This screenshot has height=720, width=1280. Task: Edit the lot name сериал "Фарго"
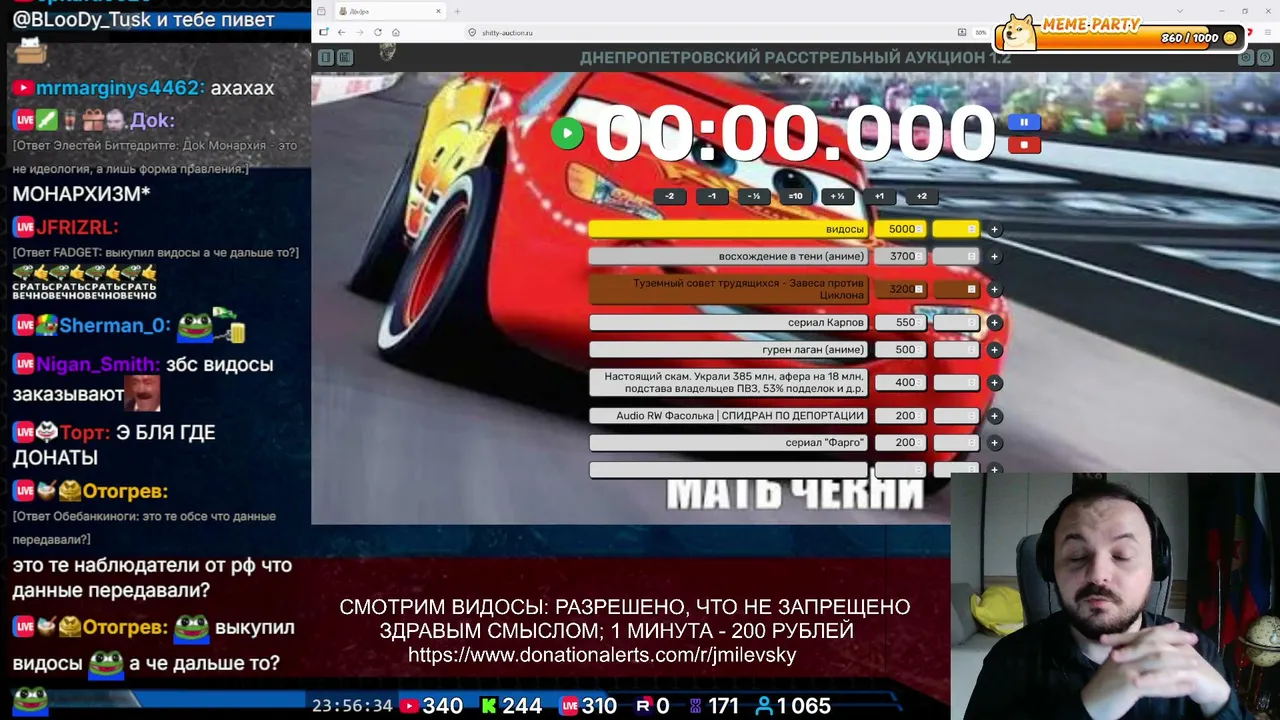click(x=728, y=443)
